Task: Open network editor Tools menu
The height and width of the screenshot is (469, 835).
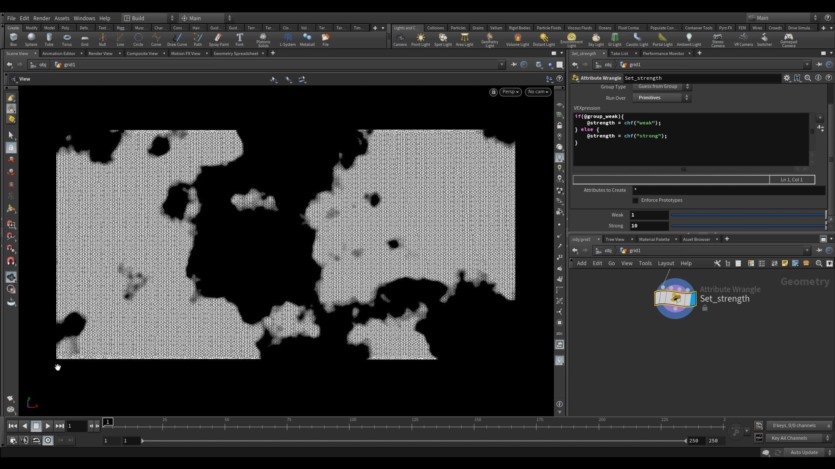Action: (x=645, y=264)
